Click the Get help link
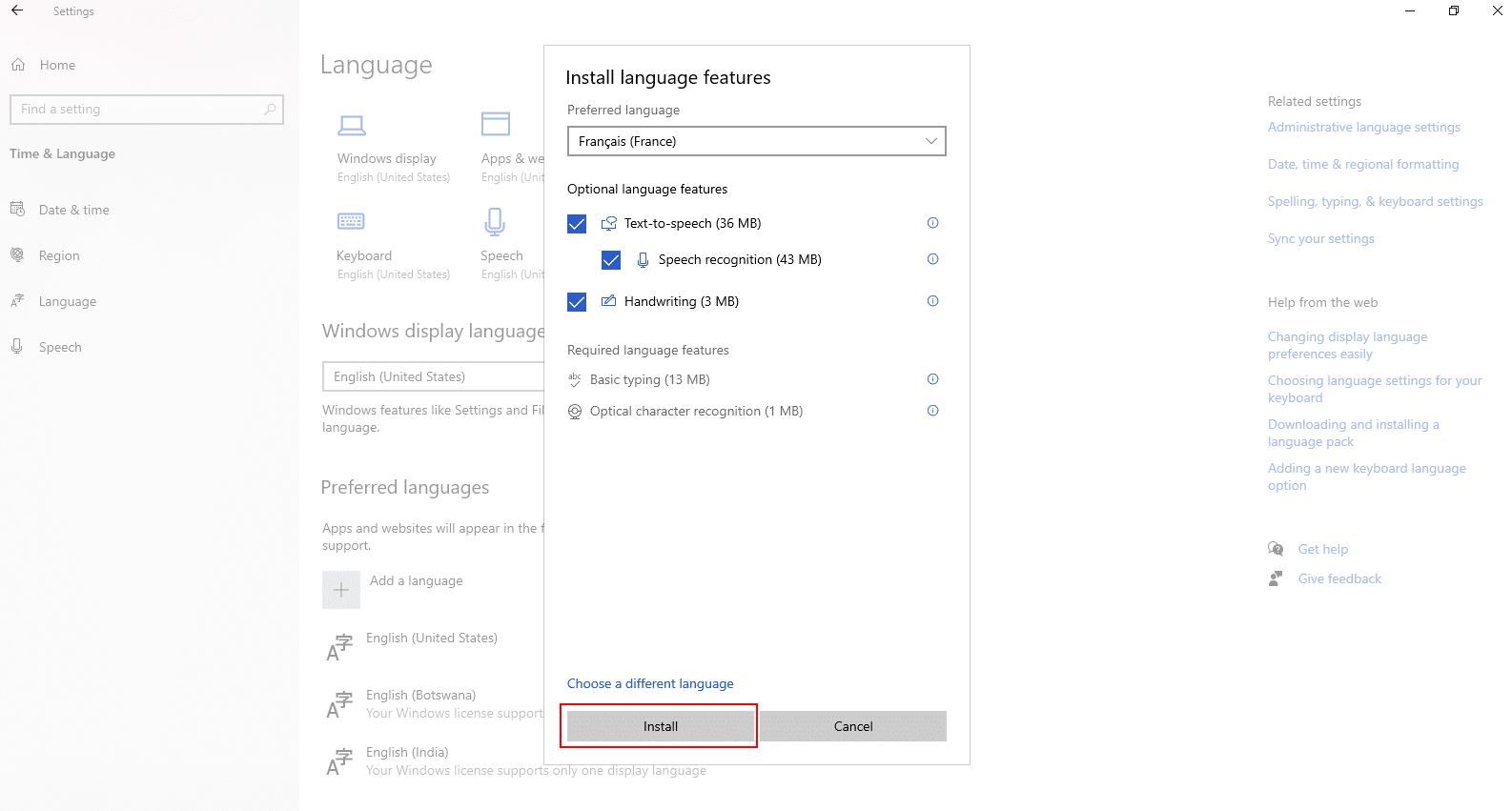 coord(1323,549)
